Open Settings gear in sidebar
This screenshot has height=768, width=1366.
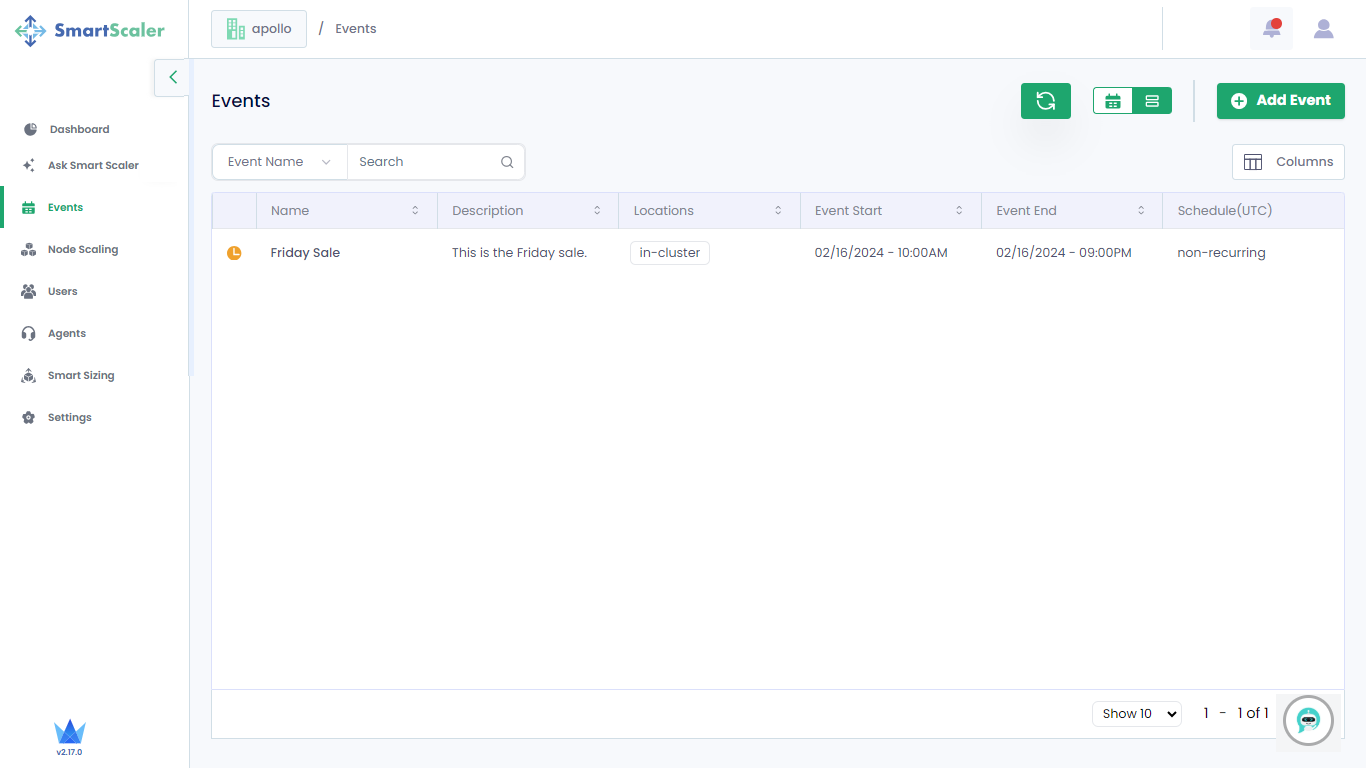coord(69,418)
